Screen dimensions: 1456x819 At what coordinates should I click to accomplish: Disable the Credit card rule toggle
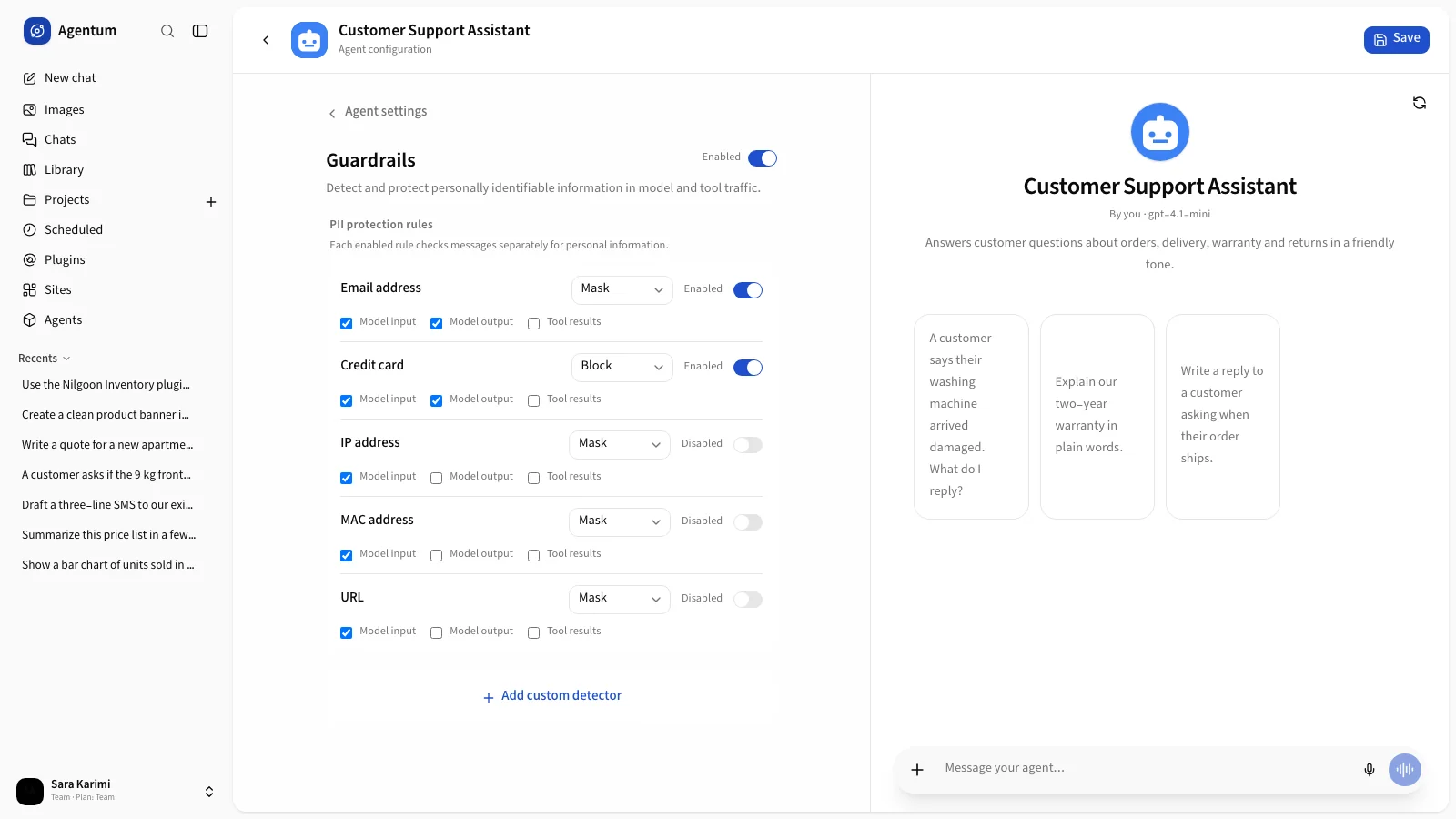(748, 368)
